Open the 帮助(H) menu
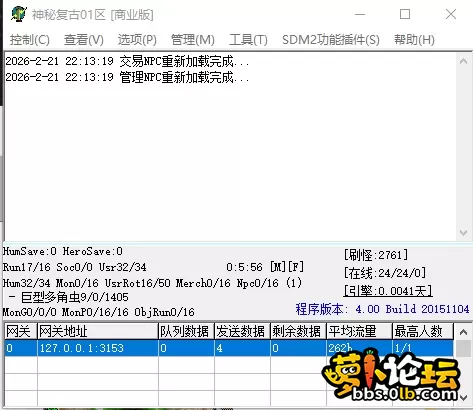The width and height of the screenshot is (473, 410). click(414, 40)
